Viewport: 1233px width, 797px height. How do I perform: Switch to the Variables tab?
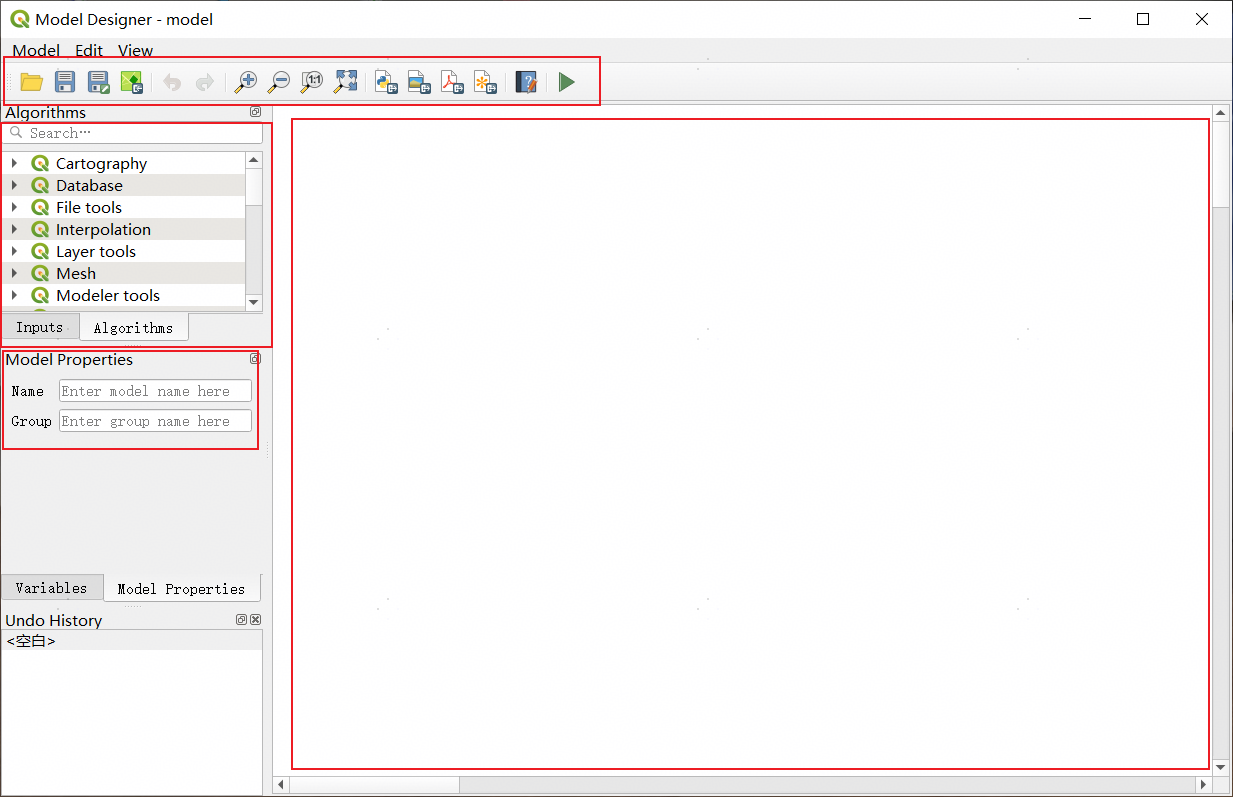tap(51, 588)
